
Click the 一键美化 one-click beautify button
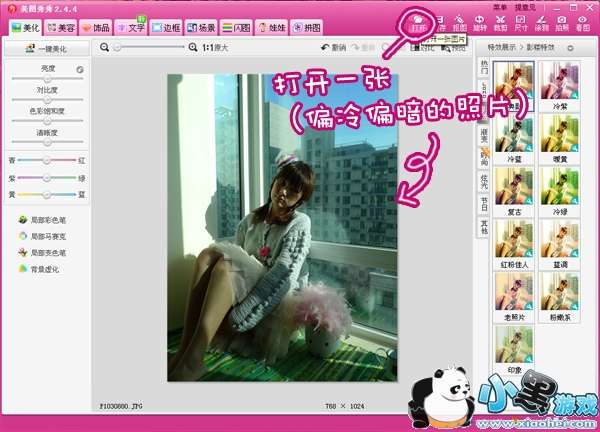pyautogui.click(x=47, y=49)
